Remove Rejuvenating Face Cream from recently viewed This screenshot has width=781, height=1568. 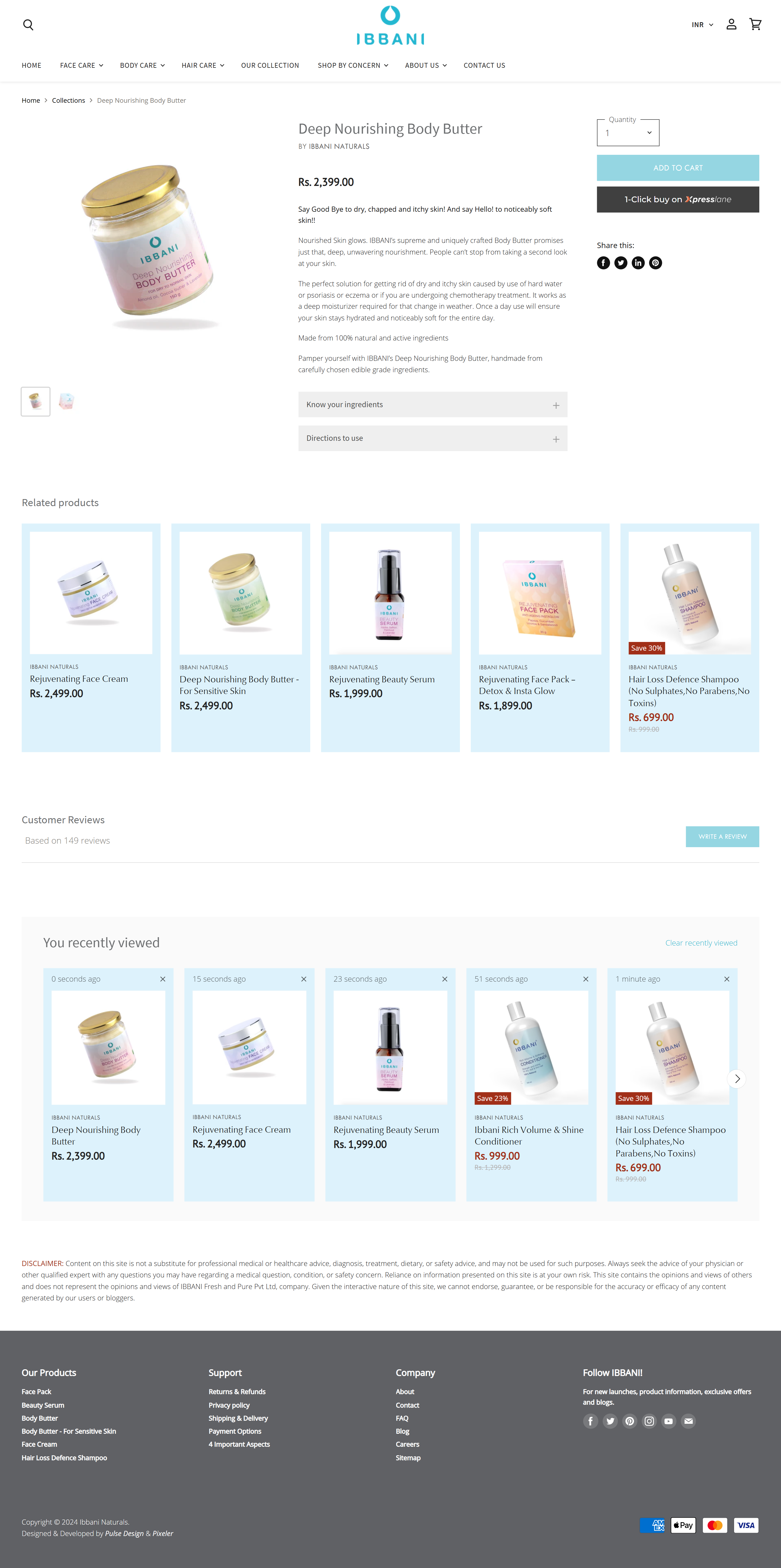coord(304,979)
